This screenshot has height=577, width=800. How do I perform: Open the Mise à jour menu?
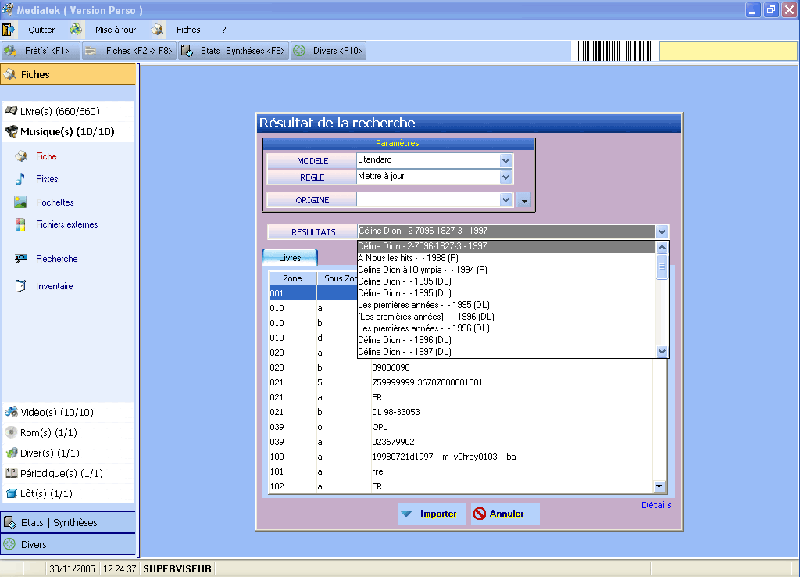[x=115, y=30]
